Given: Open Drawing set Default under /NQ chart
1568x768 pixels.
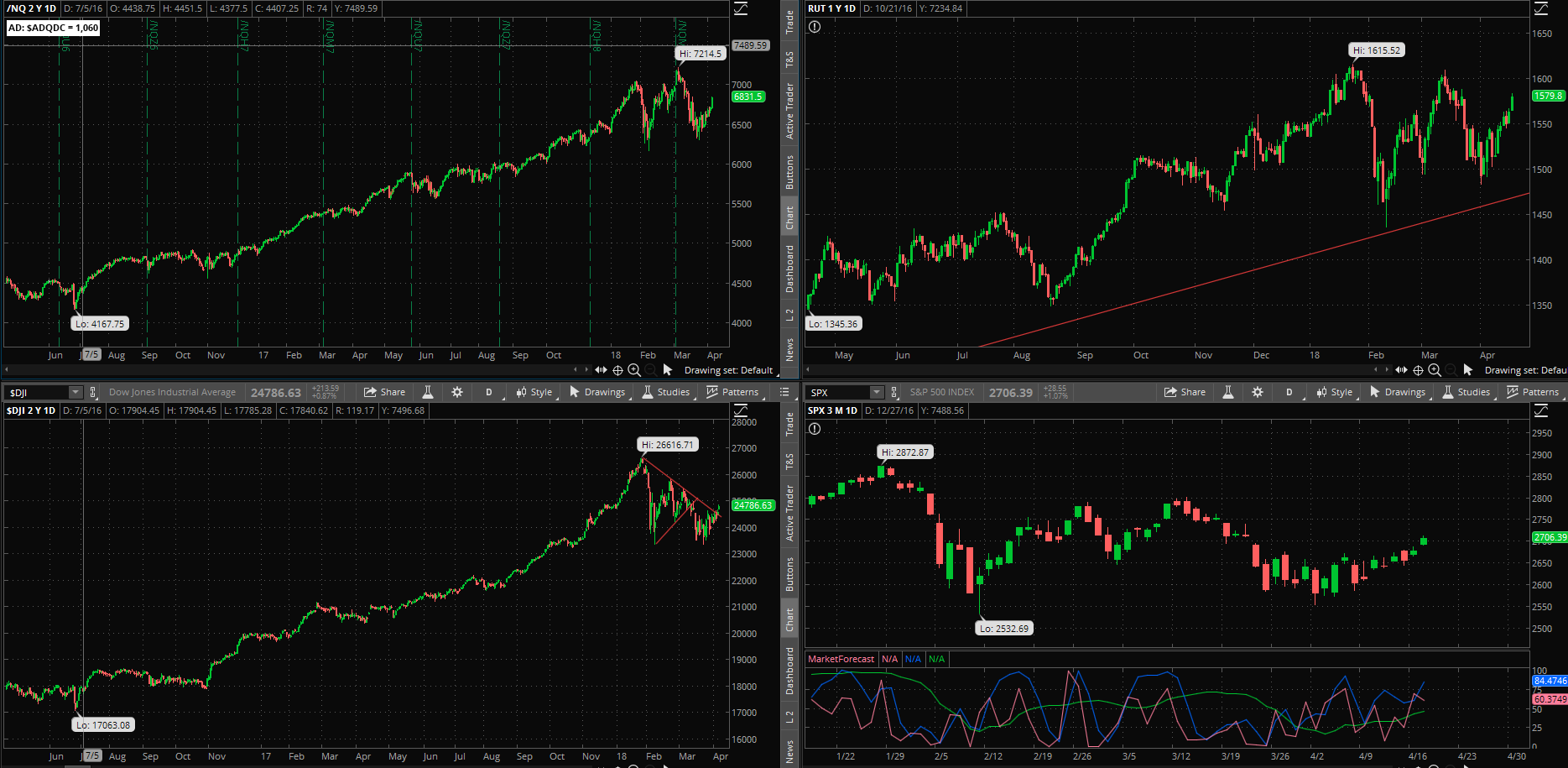Looking at the screenshot, I should point(728,370).
